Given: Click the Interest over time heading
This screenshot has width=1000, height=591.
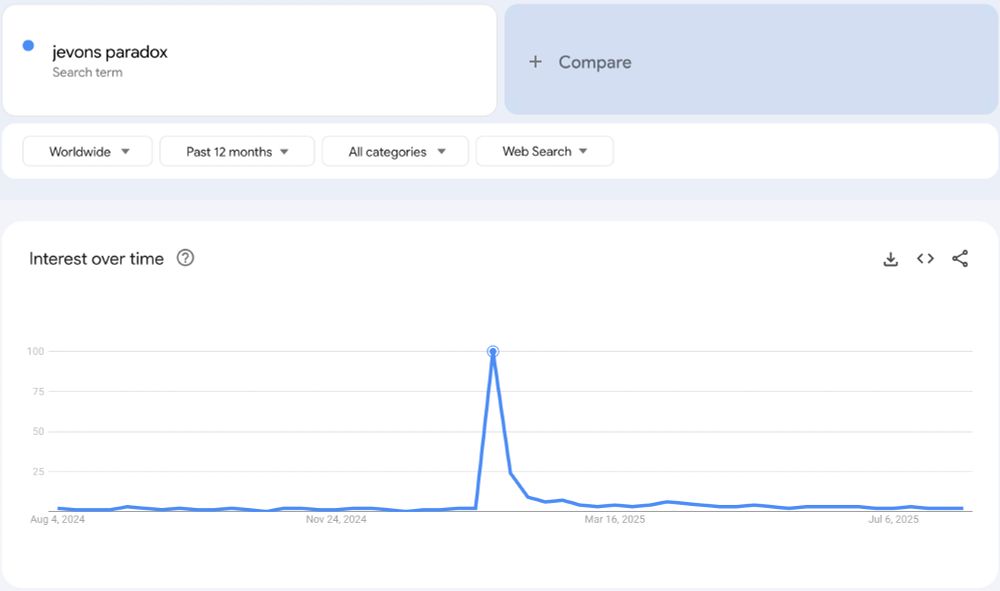Looking at the screenshot, I should point(96,259).
